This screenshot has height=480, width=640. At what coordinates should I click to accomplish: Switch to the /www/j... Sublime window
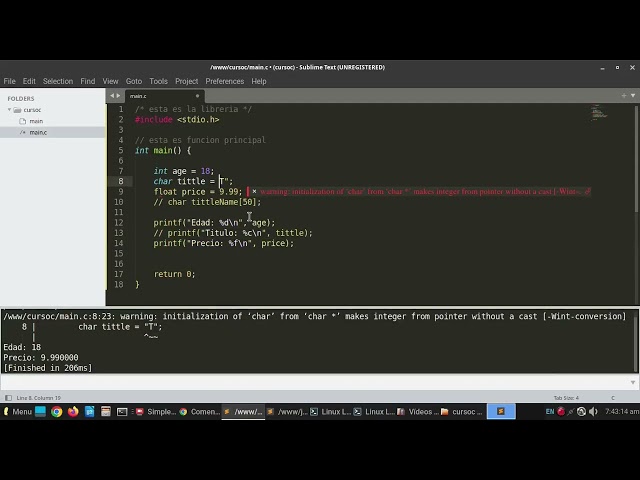(287, 412)
